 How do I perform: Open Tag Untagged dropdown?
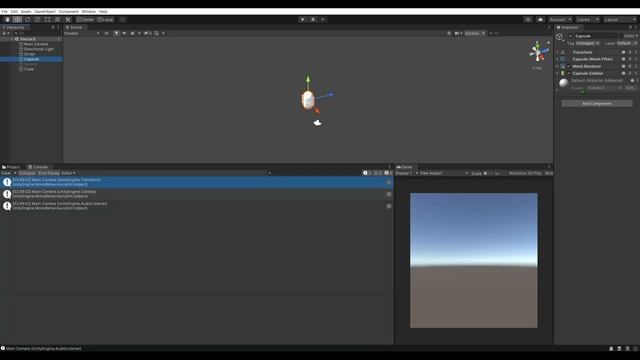(587, 43)
